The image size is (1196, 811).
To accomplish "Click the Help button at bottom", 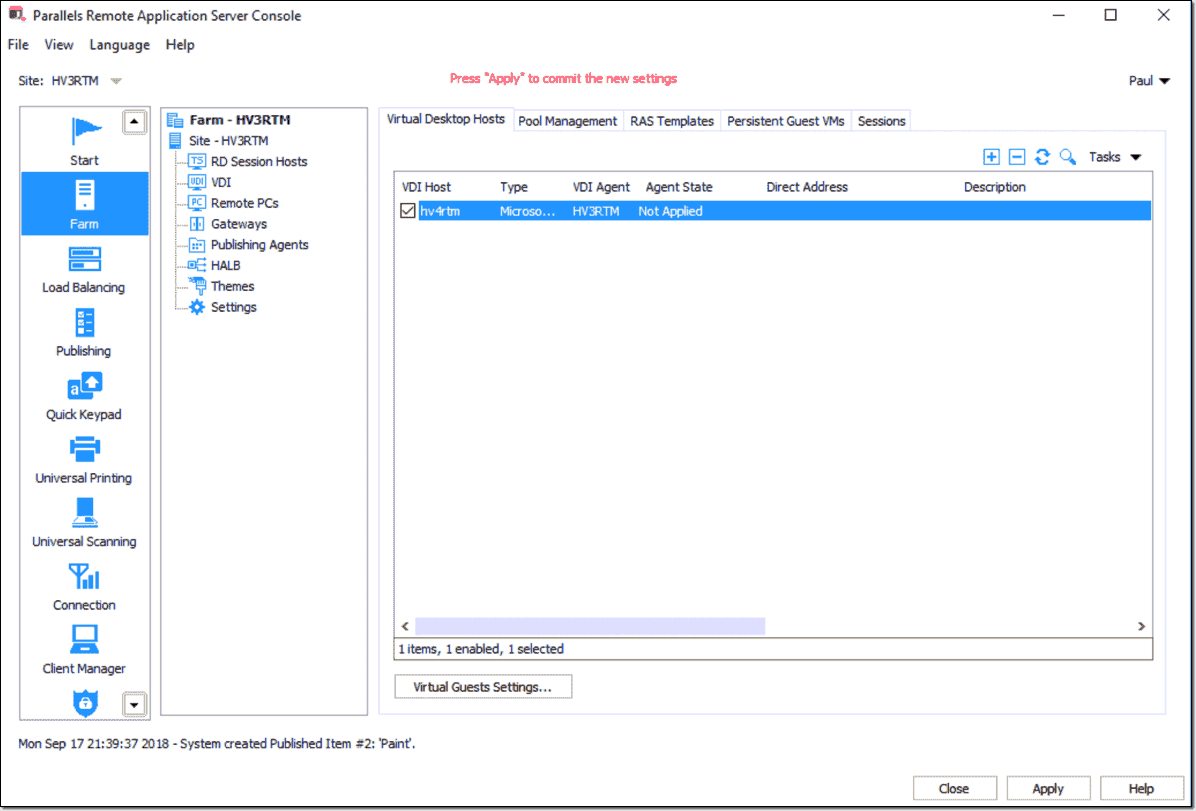I will 1141,789.
